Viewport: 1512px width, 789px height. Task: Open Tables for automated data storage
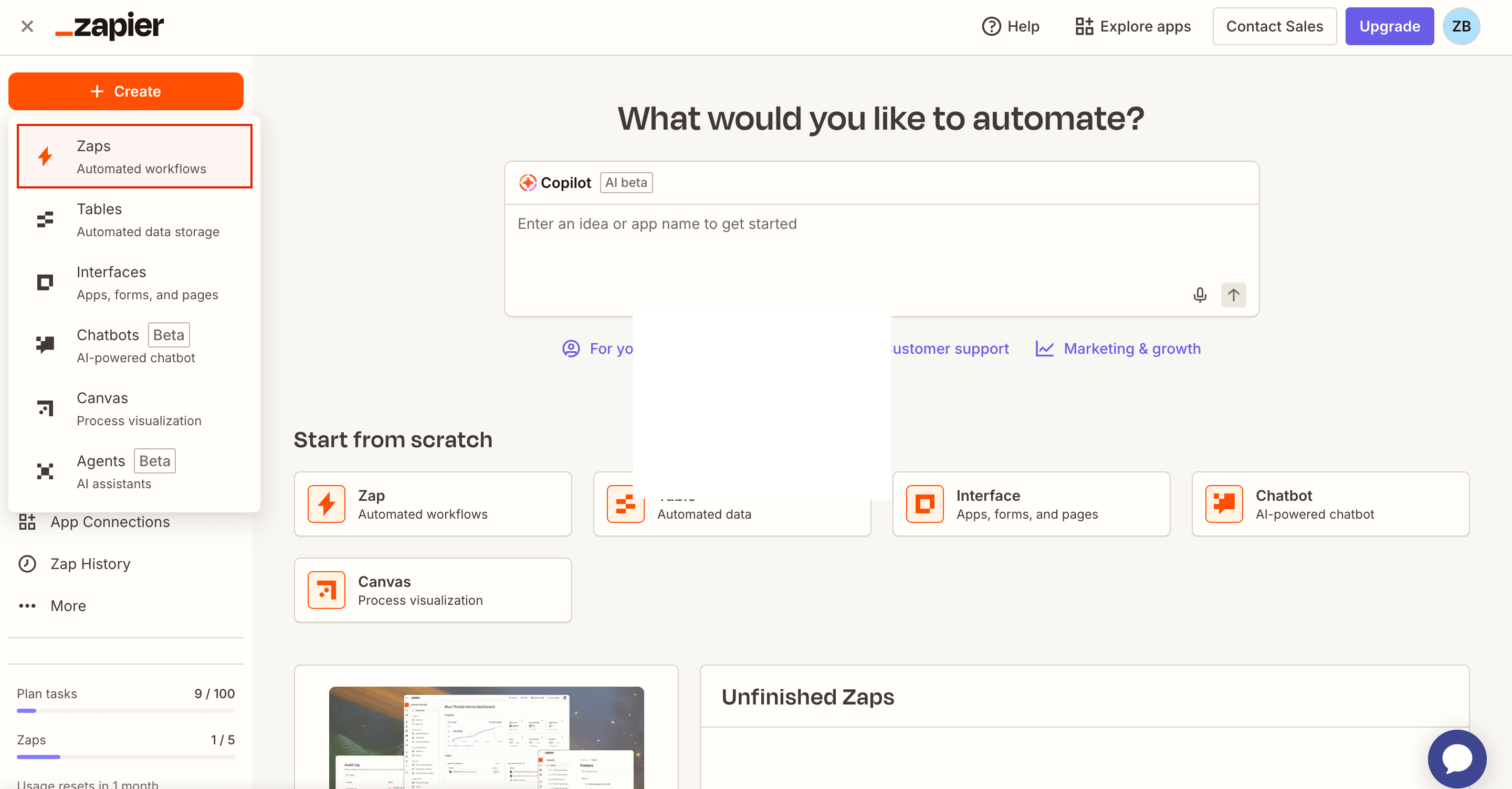point(134,219)
